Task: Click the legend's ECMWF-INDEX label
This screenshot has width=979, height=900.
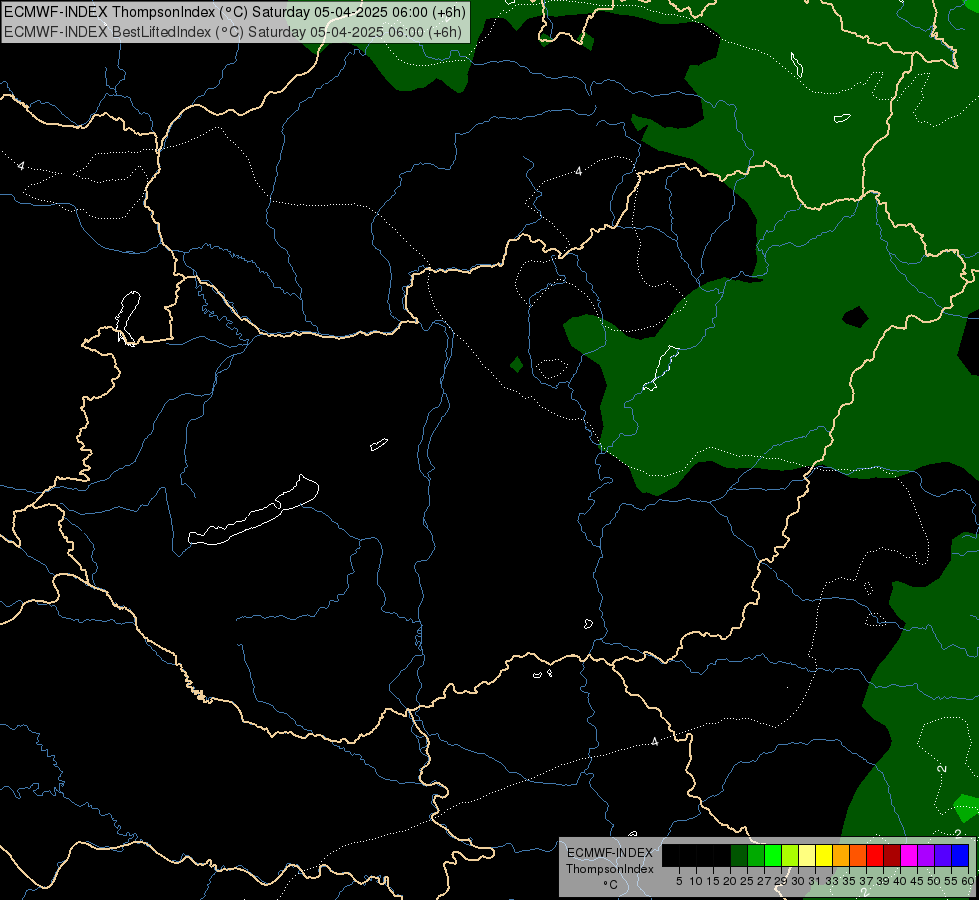Action: click(x=610, y=853)
